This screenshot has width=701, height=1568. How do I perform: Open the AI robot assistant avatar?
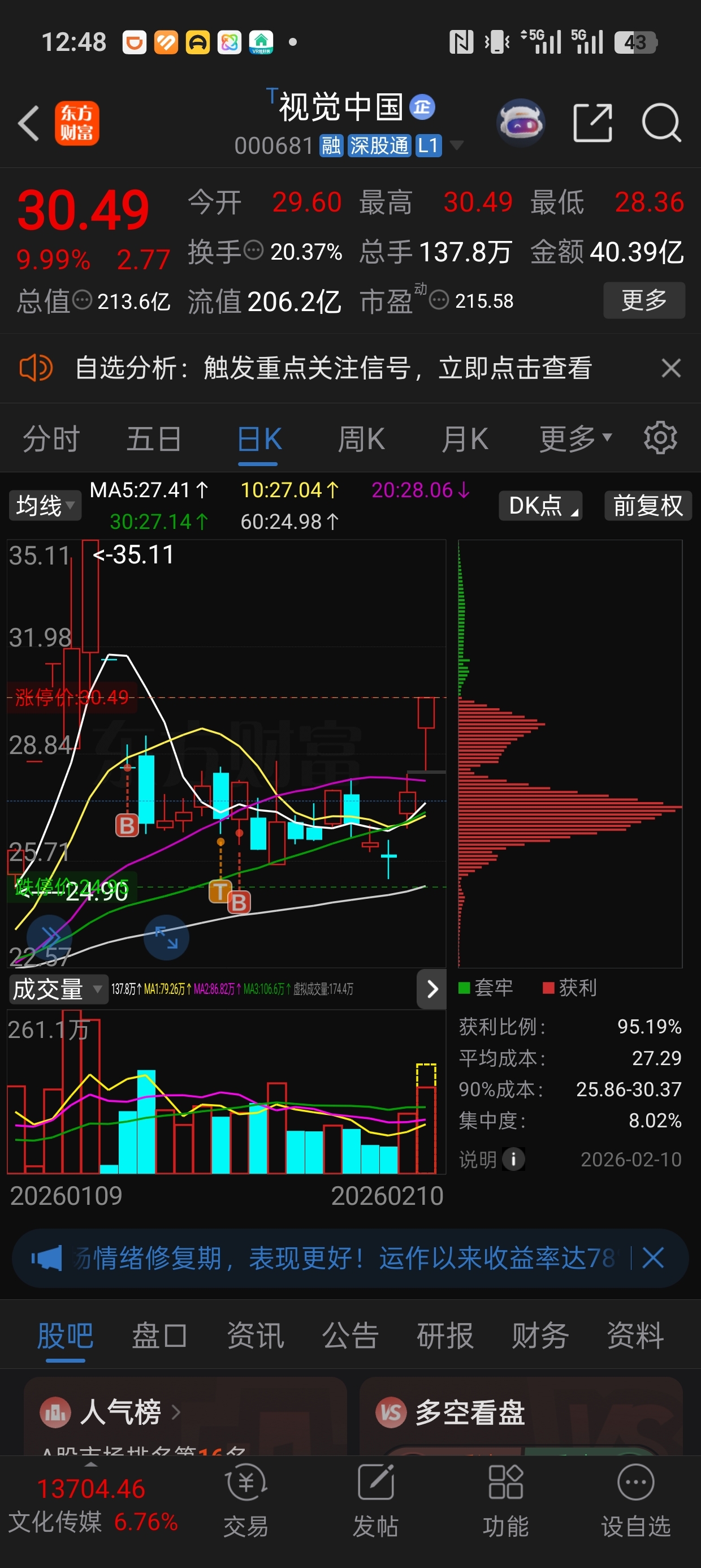tap(520, 123)
